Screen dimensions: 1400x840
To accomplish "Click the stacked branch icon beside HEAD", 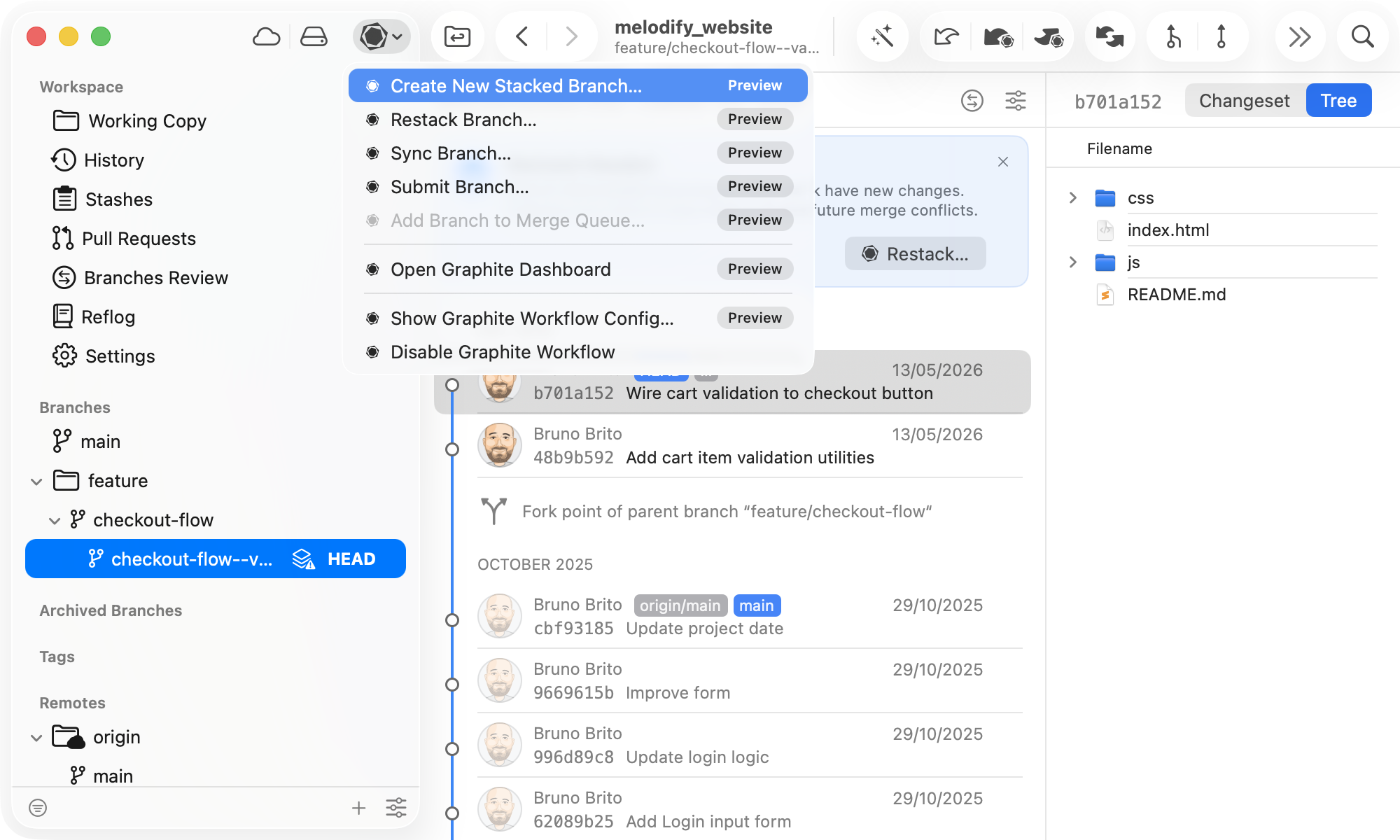I will point(304,559).
